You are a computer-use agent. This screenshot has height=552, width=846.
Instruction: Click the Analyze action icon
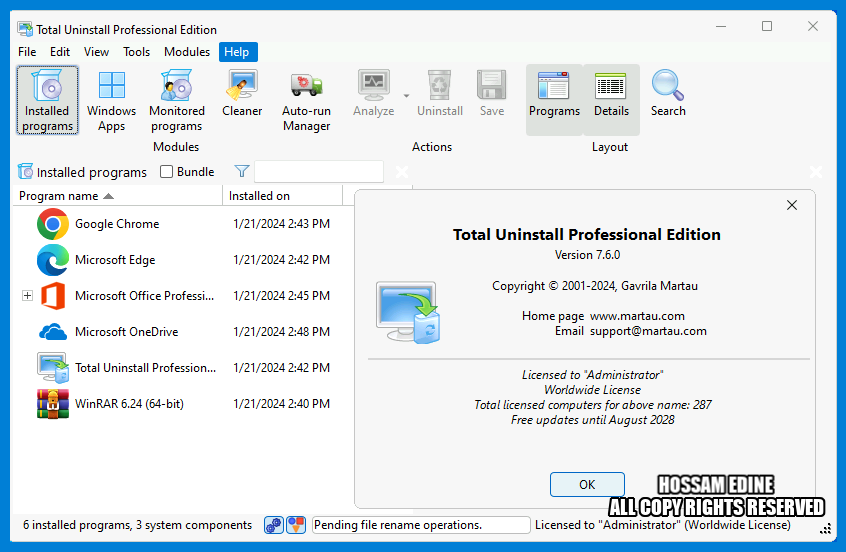pyautogui.click(x=373, y=85)
